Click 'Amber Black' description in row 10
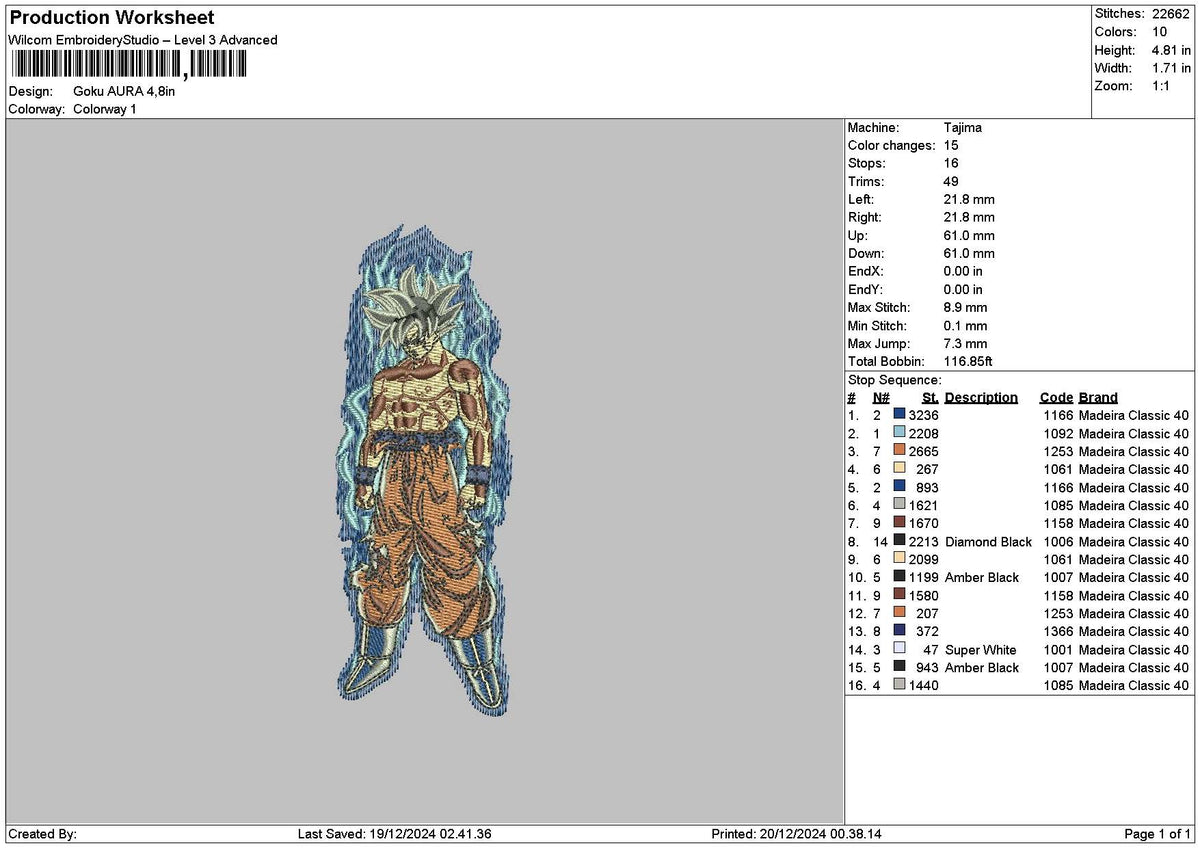Screen dimensions: 1200x848 coord(982,577)
